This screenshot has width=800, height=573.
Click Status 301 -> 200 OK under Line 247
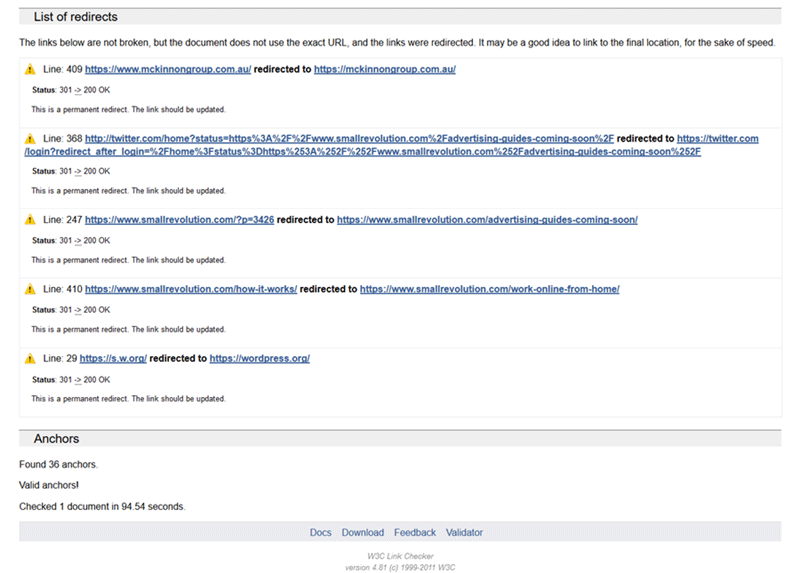(71, 240)
